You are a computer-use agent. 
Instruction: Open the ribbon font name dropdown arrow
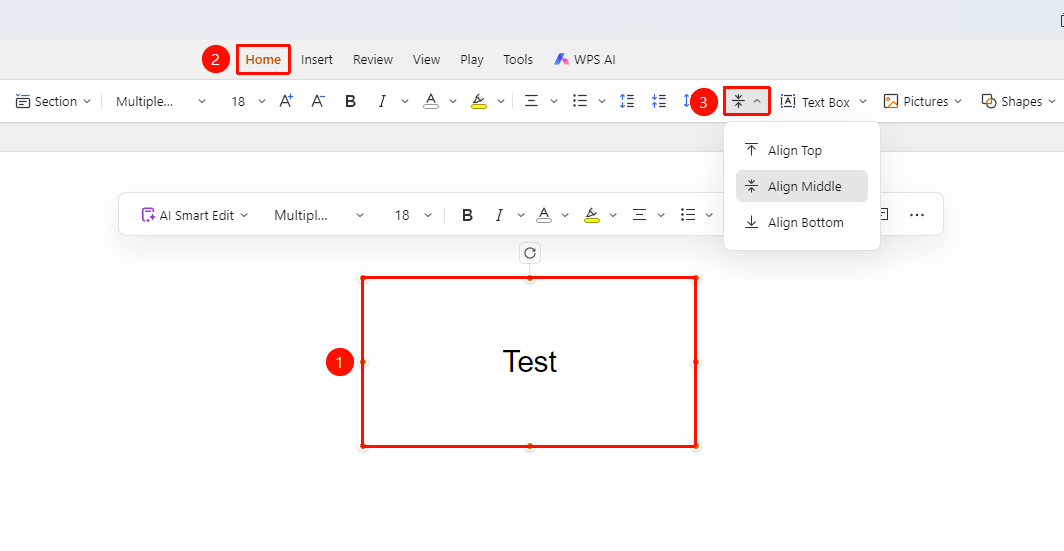coord(202,101)
